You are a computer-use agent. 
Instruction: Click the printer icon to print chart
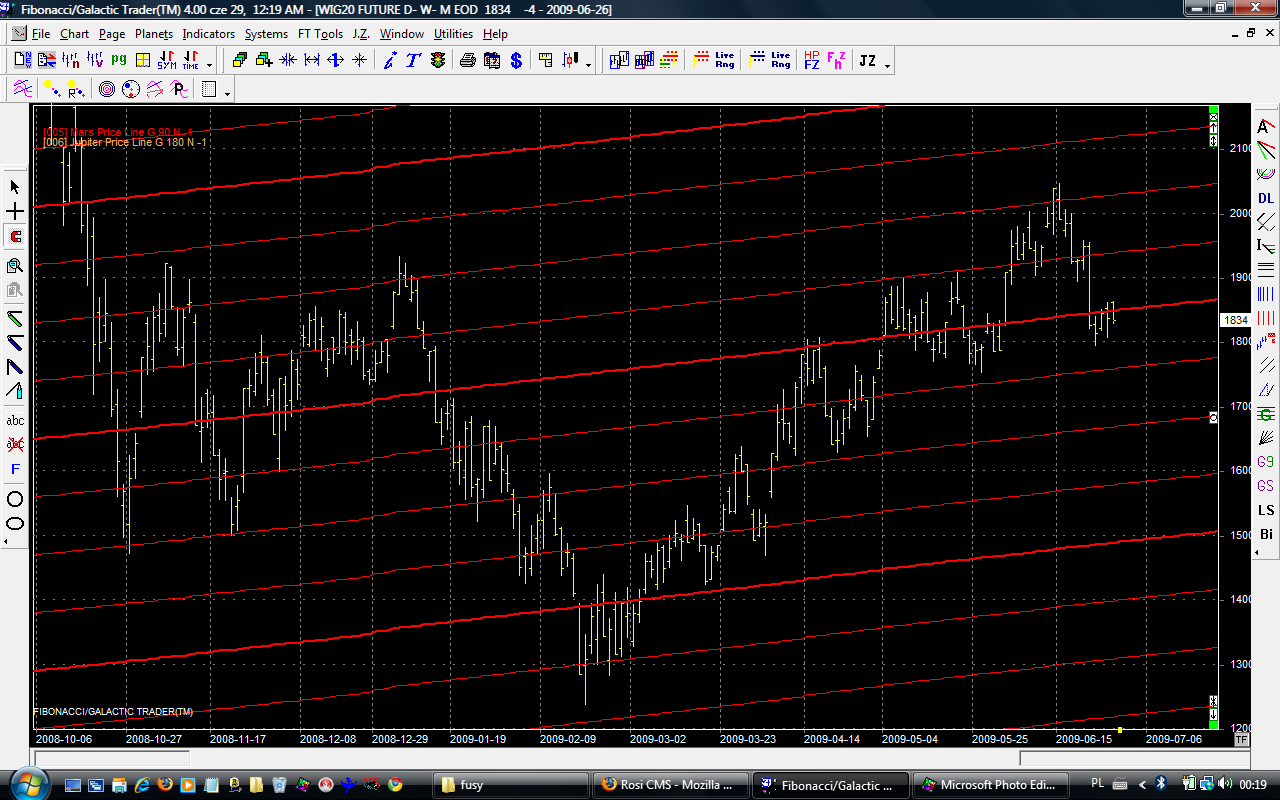tap(467, 60)
